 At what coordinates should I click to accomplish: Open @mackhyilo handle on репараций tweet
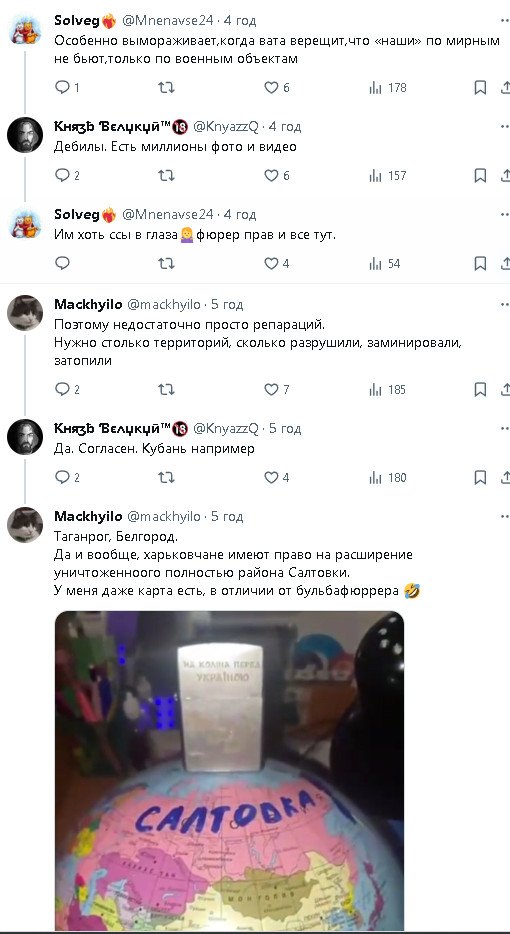coord(164,304)
